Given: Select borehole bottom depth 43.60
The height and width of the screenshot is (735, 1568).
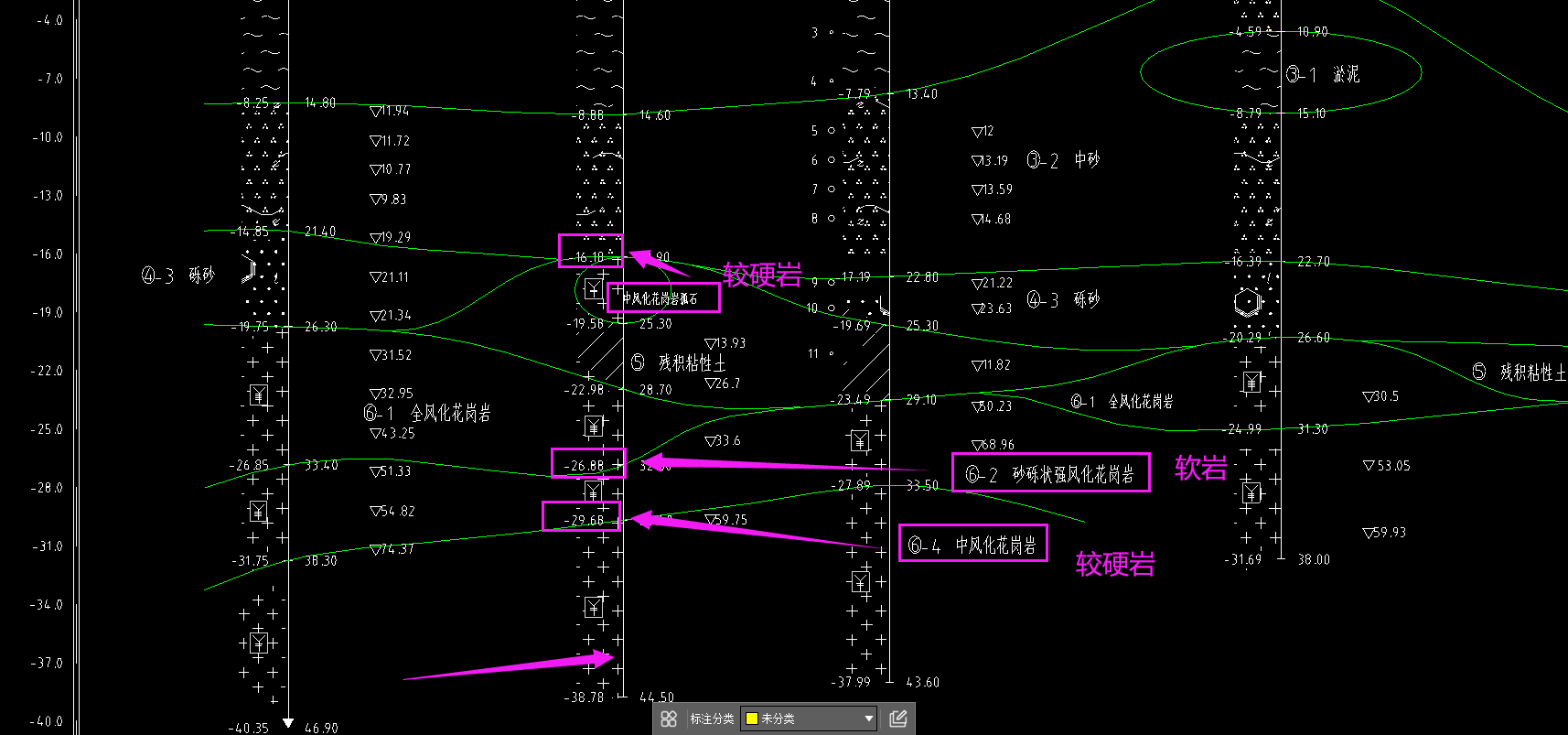Looking at the screenshot, I should point(923,682).
